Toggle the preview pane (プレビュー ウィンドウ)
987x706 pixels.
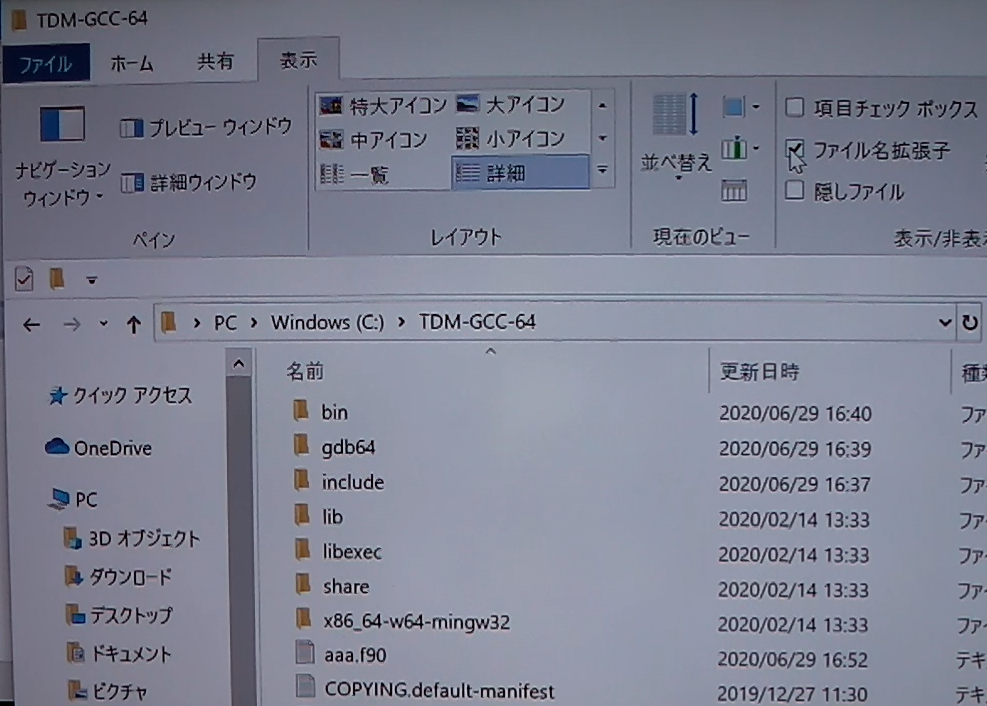pos(206,128)
